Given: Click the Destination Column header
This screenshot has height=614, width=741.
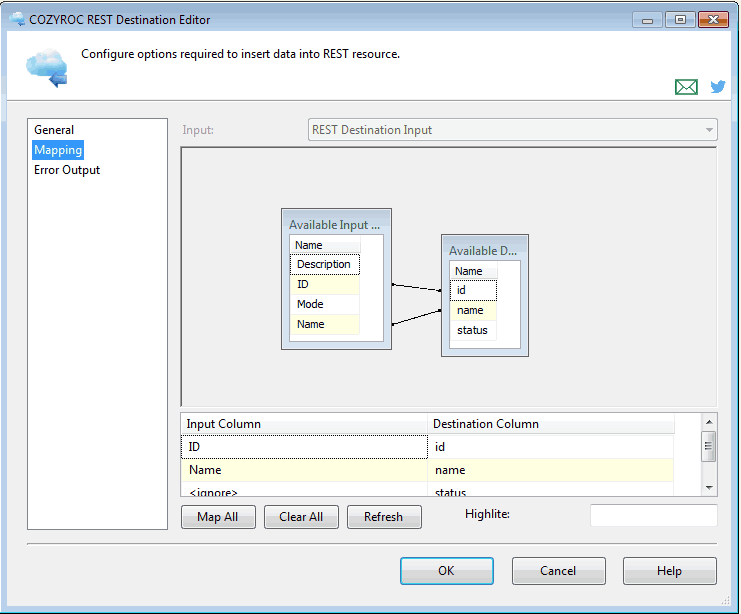Looking at the screenshot, I should click(x=551, y=424).
